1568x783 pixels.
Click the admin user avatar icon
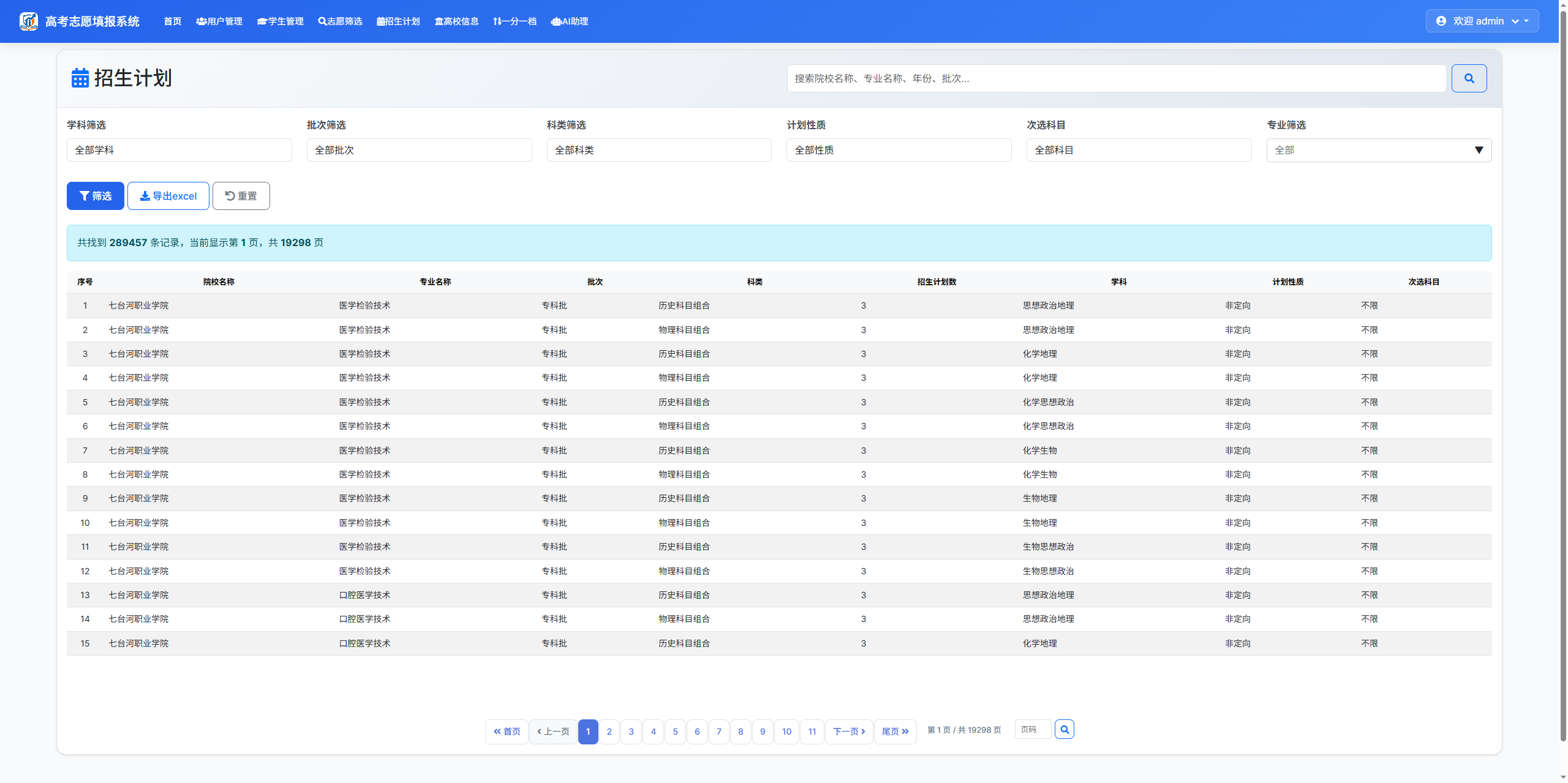click(x=1441, y=21)
